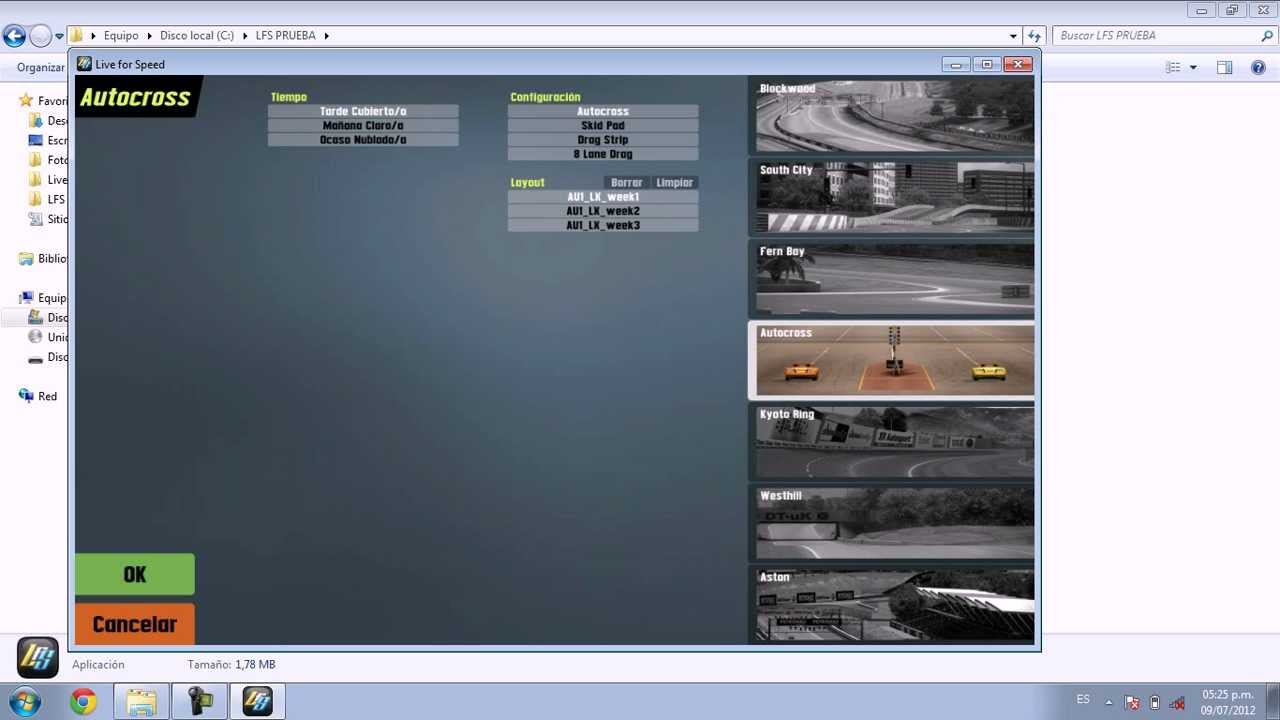Click in the Buscar LFS PRUEBA search field
1280x720 pixels.
coord(1155,35)
